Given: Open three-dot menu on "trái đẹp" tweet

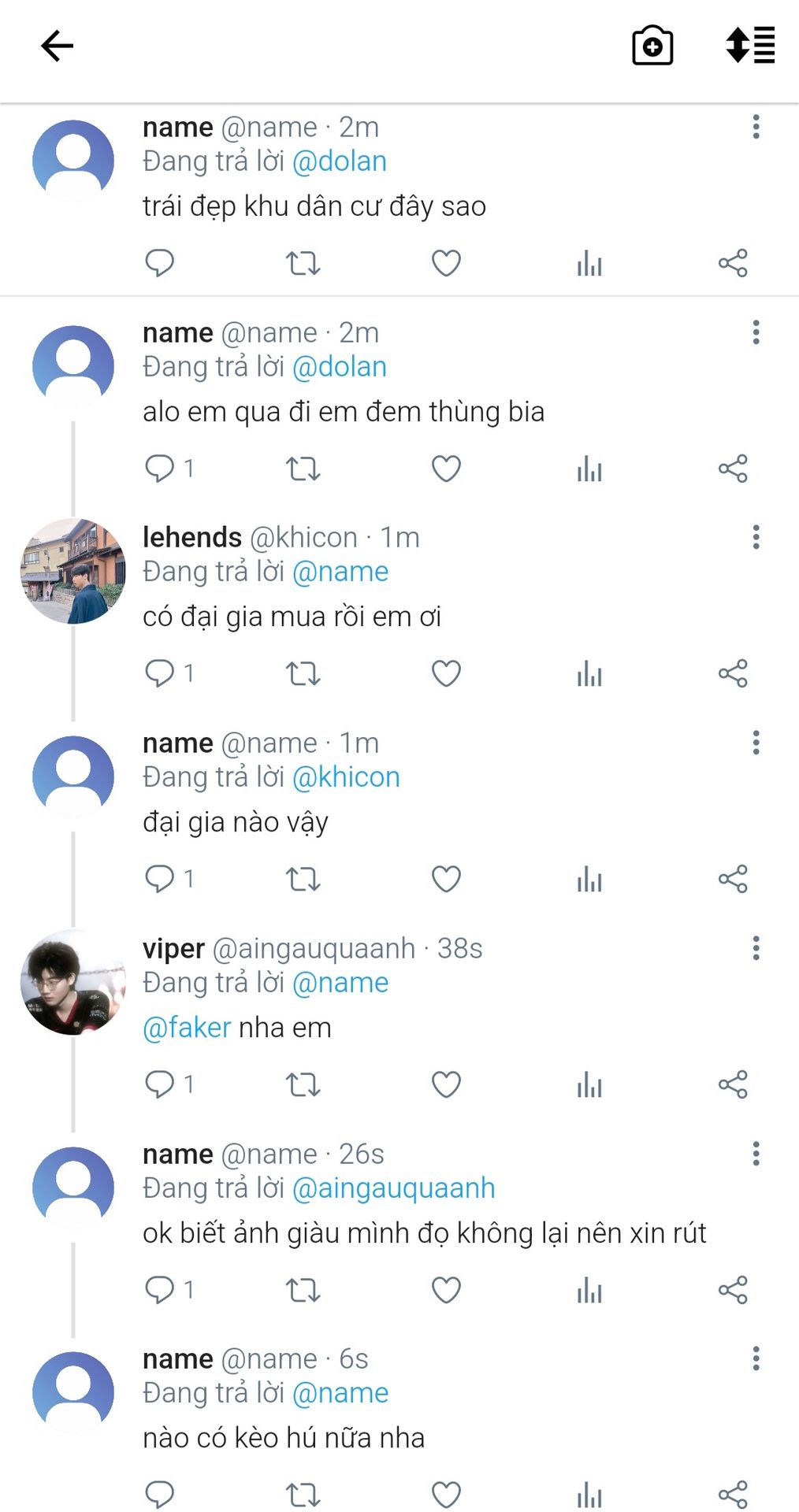Looking at the screenshot, I should tap(756, 127).
